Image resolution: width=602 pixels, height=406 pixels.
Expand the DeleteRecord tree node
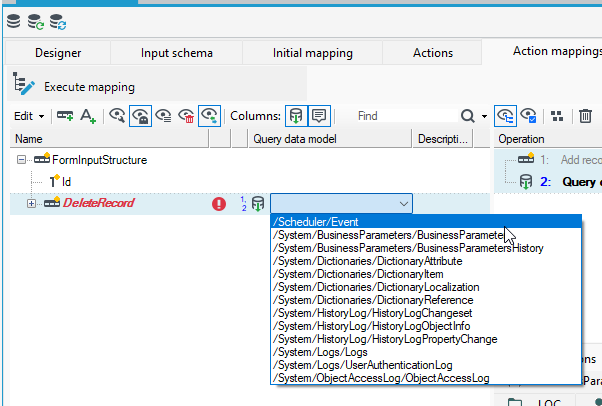tap(31, 204)
